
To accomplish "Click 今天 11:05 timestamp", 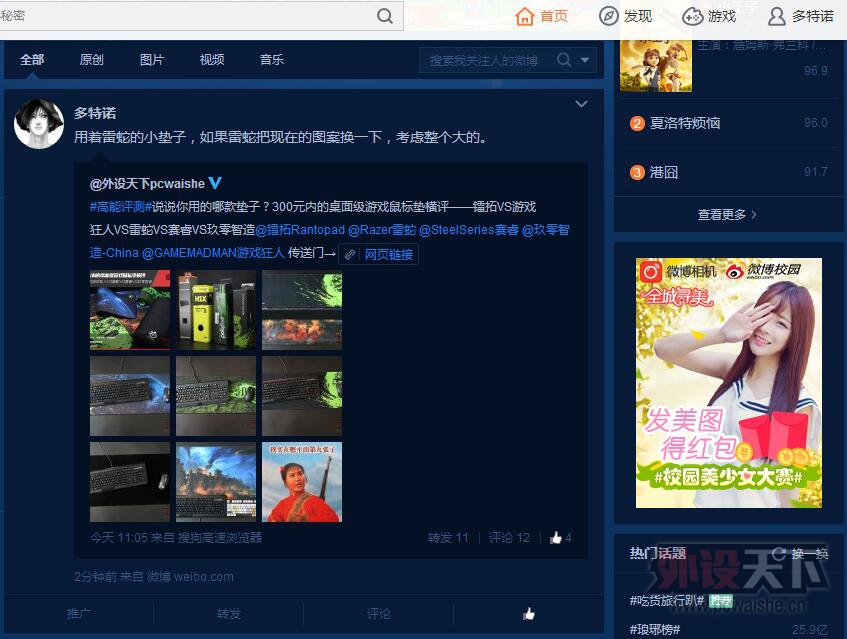I will coord(119,537).
